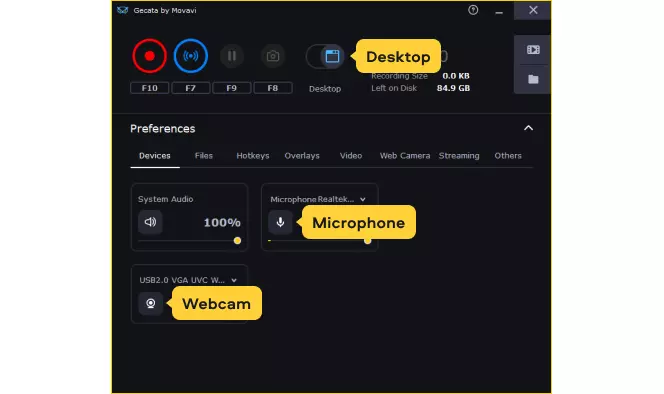This screenshot has width=664, height=394.
Task: Click the pause recording button
Action: [x=232, y=56]
